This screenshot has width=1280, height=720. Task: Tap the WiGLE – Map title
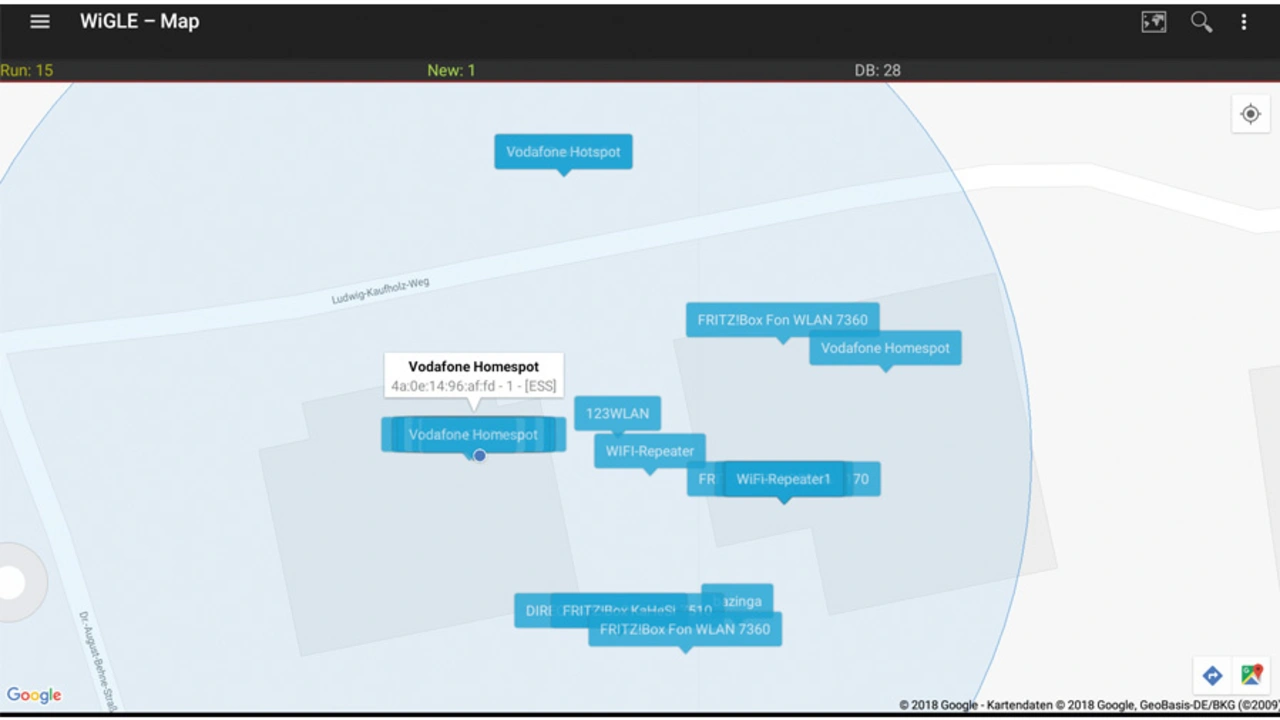click(139, 21)
